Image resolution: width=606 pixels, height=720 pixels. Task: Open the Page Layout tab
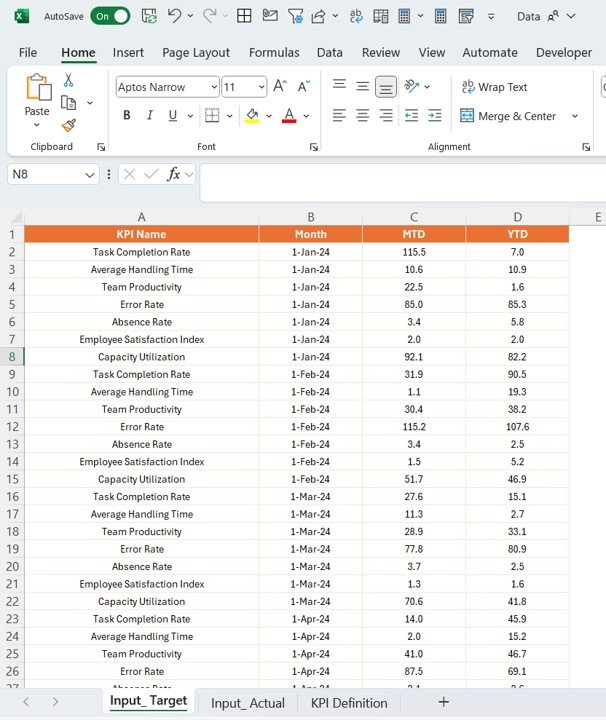coord(196,52)
